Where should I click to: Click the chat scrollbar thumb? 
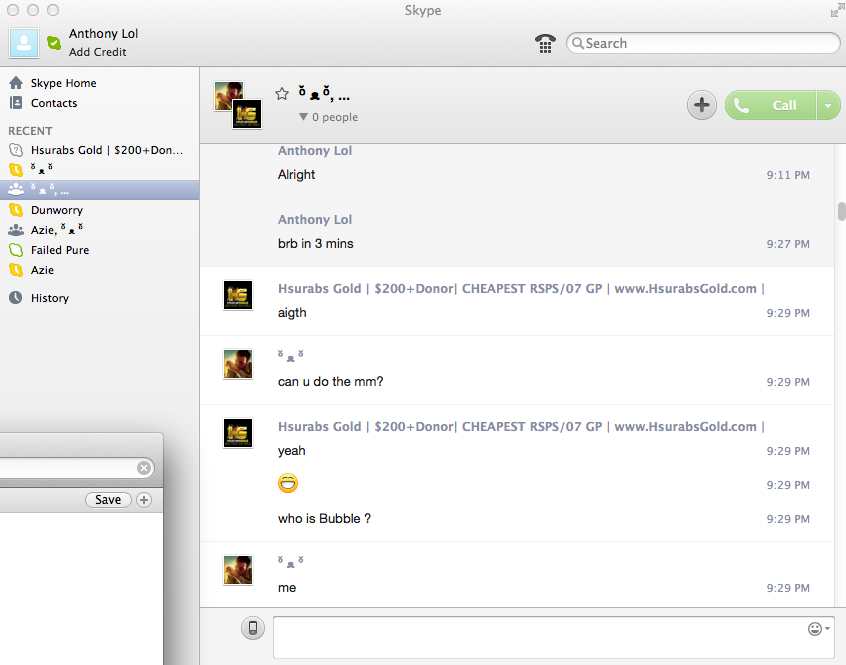pos(841,211)
